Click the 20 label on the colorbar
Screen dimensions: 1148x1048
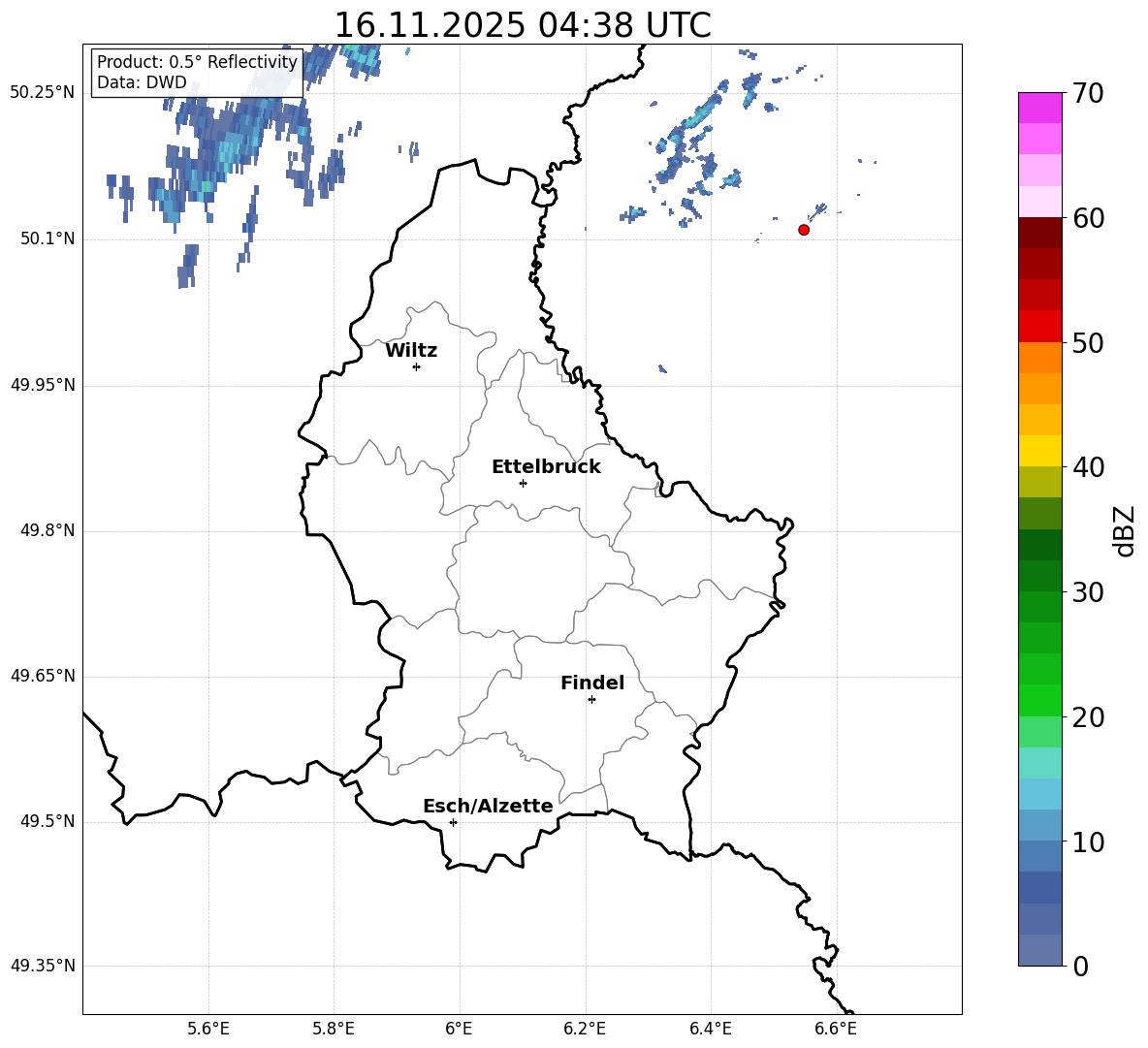1088,717
